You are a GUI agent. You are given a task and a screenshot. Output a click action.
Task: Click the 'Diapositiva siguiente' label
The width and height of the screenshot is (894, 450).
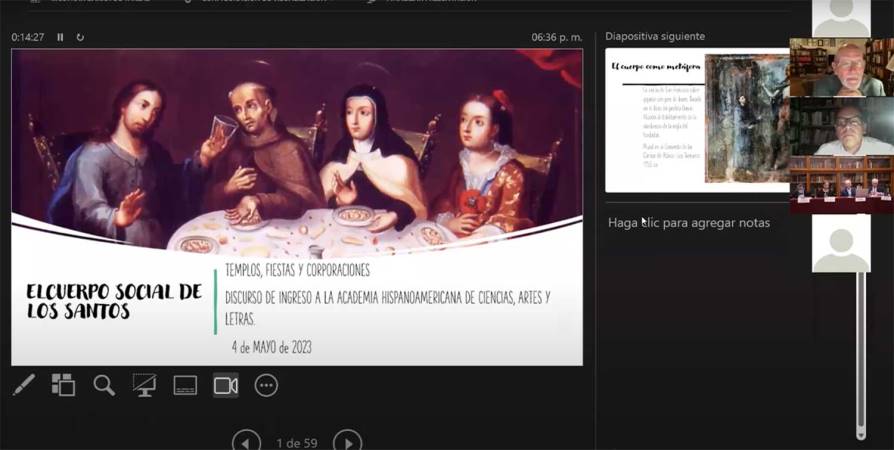655,37
